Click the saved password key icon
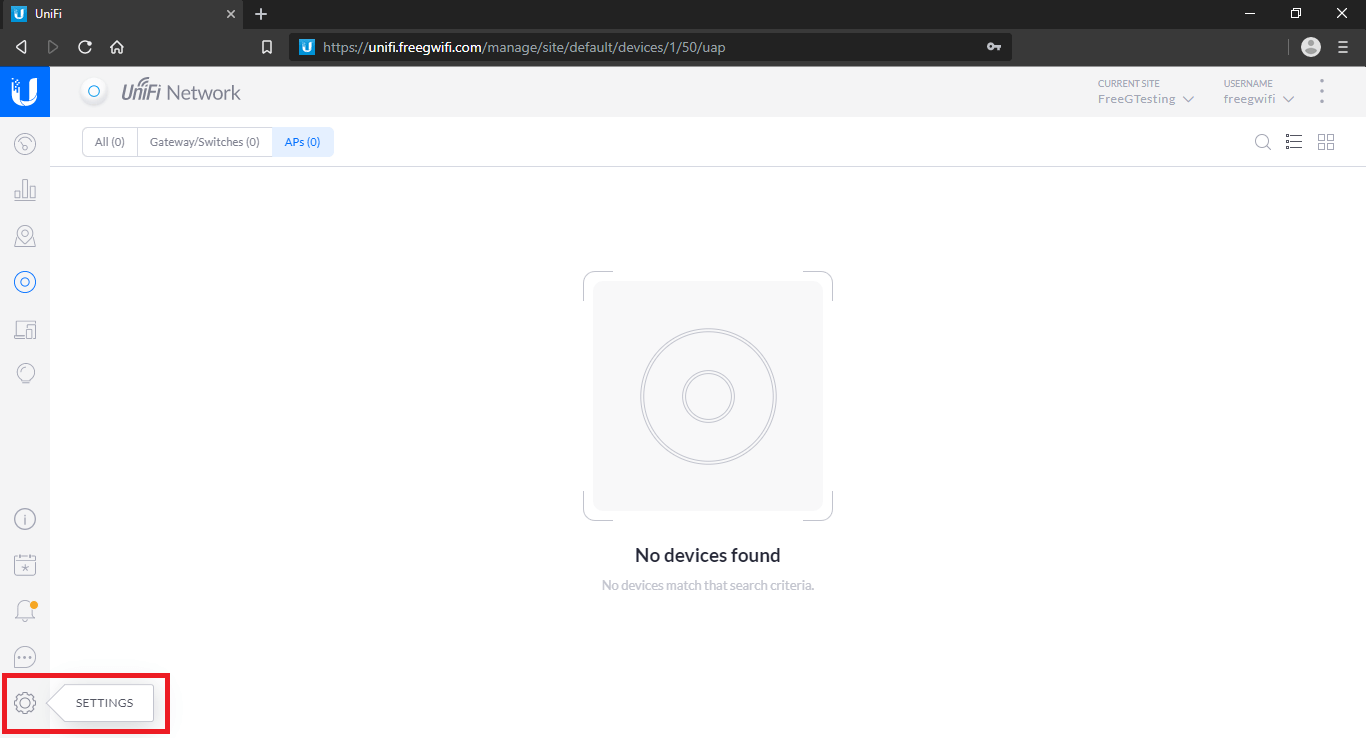Viewport: 1366px width, 738px height. [x=993, y=47]
